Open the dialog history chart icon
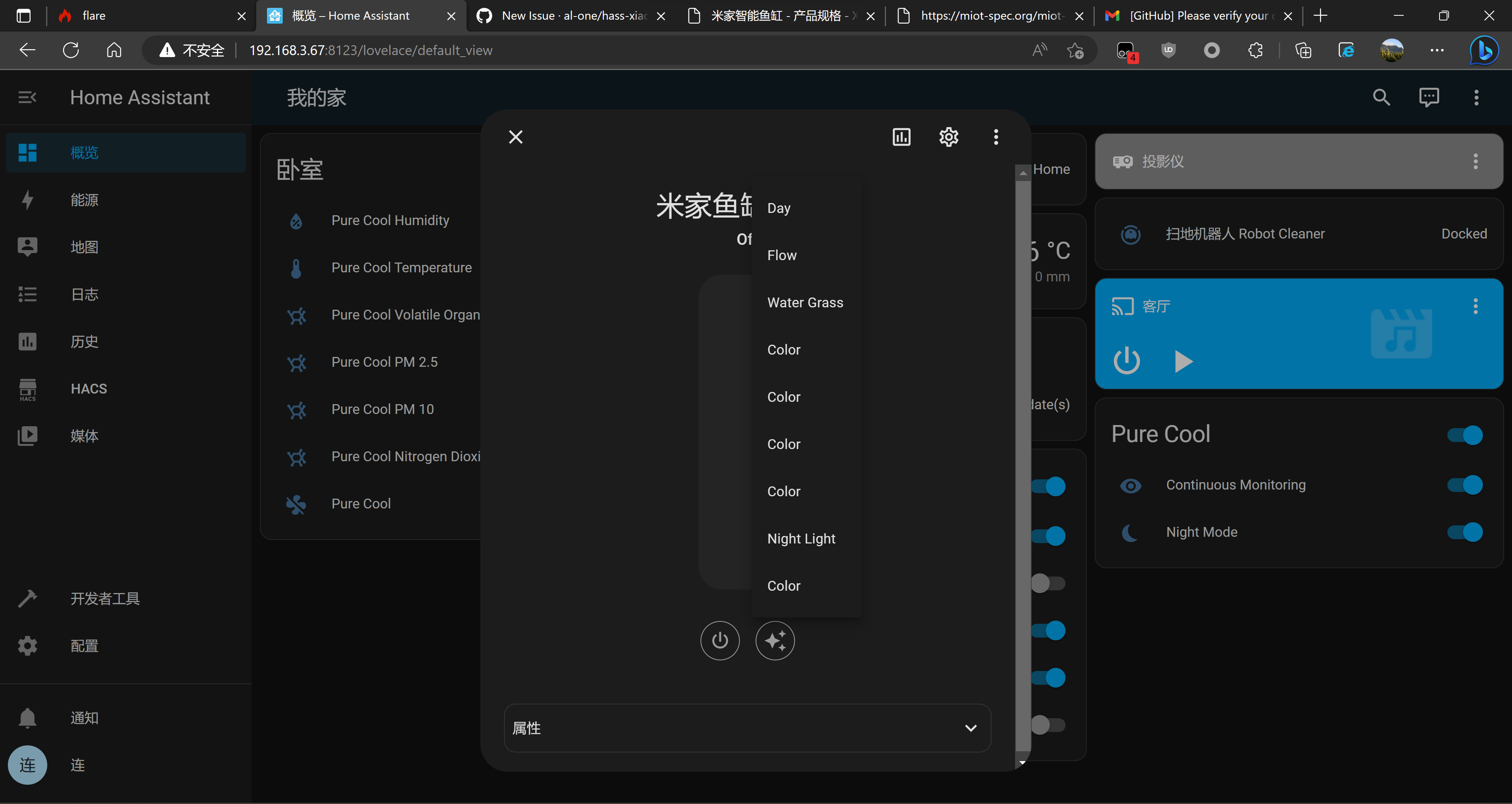 click(x=902, y=137)
